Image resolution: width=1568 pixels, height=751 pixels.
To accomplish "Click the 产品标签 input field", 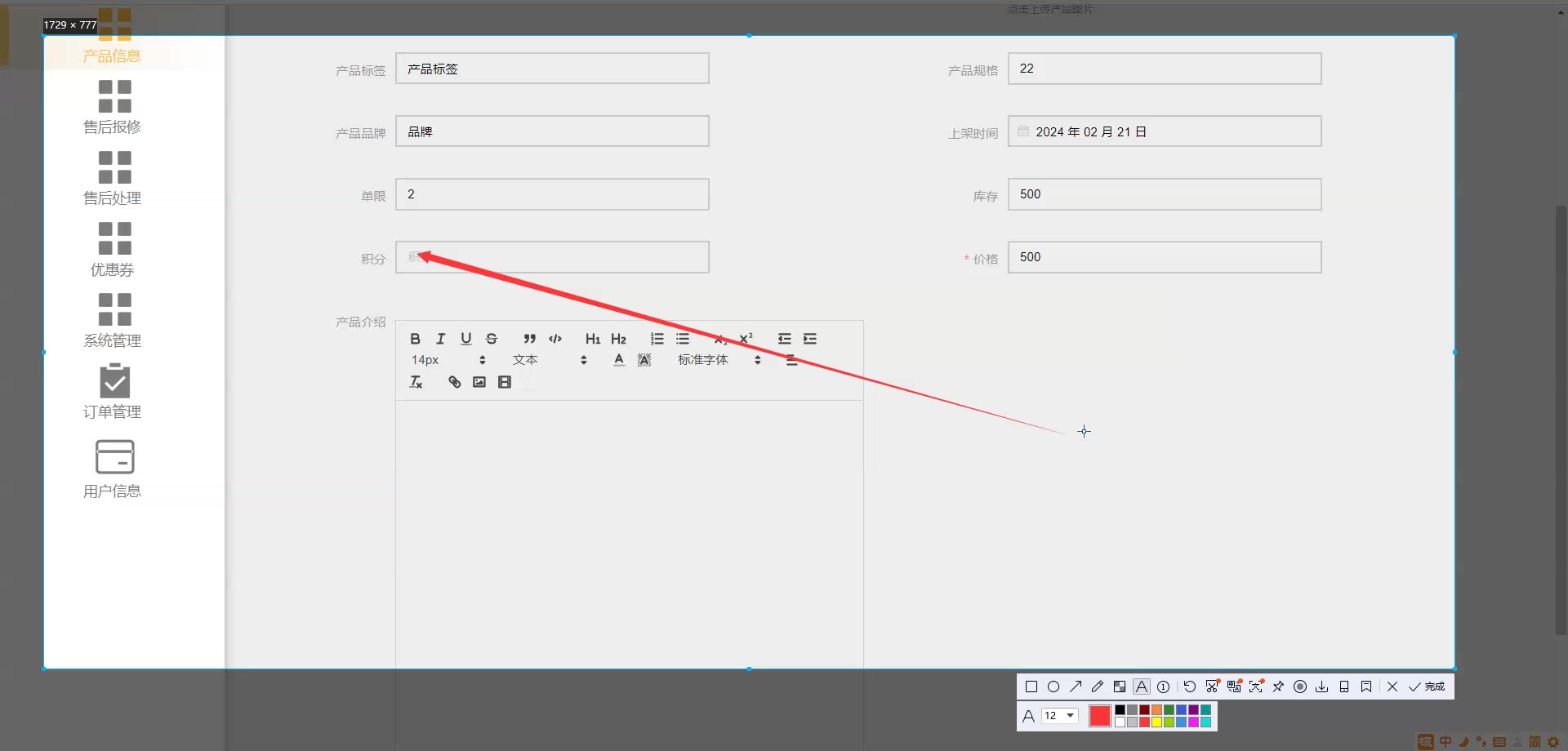I will pyautogui.click(x=552, y=69).
